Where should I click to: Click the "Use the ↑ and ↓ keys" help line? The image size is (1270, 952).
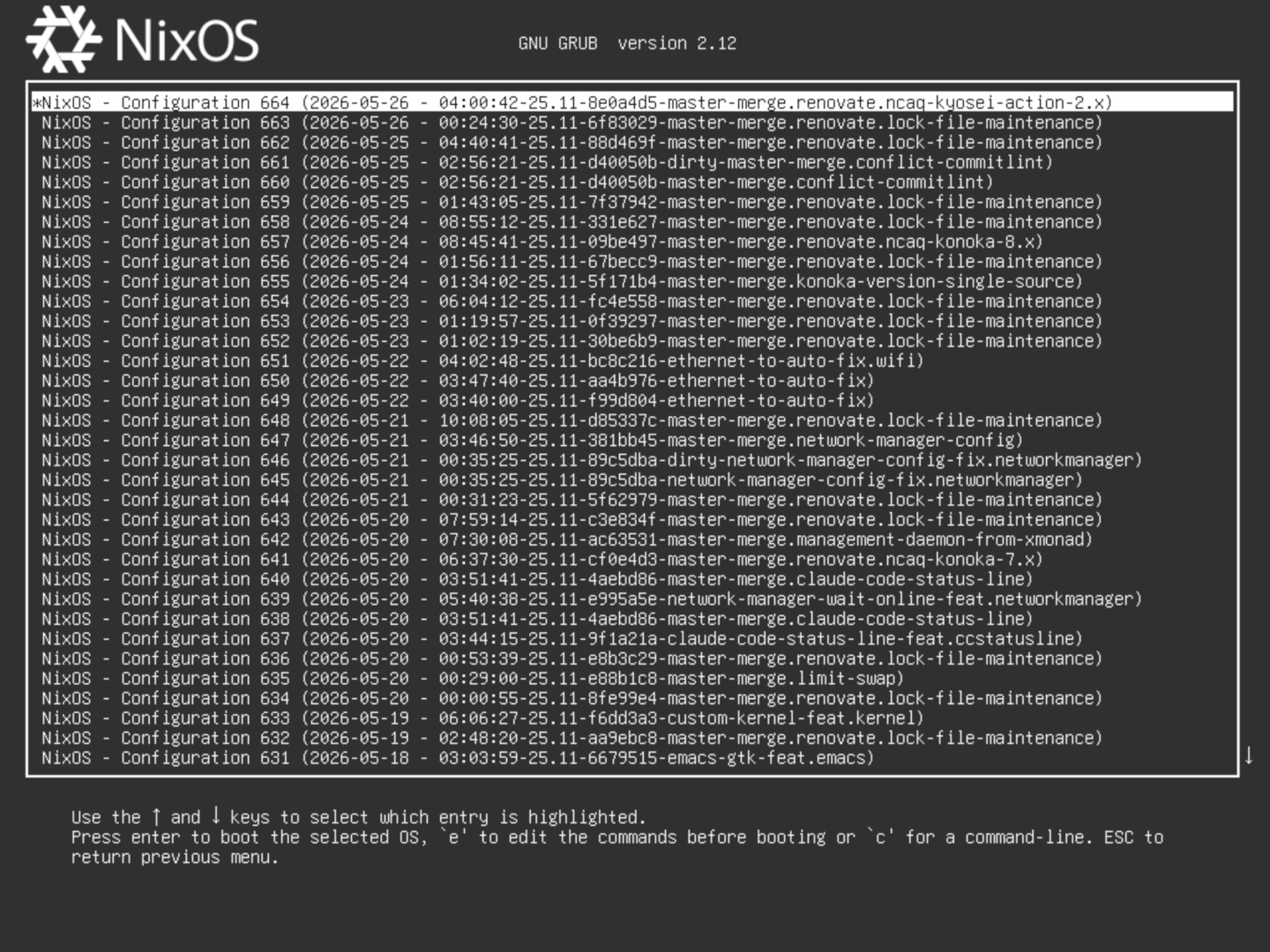(x=359, y=817)
